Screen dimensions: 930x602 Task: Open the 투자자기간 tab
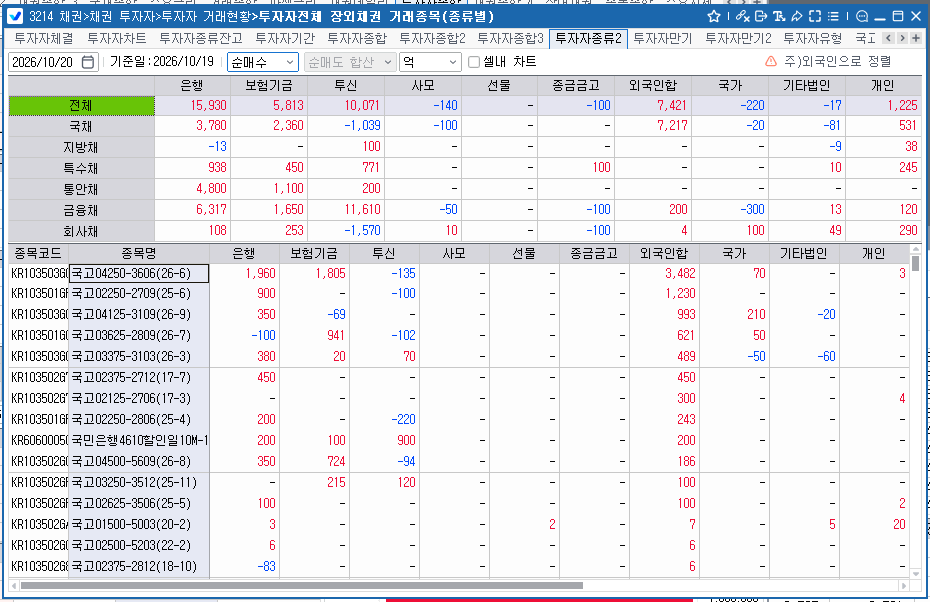pyautogui.click(x=285, y=39)
